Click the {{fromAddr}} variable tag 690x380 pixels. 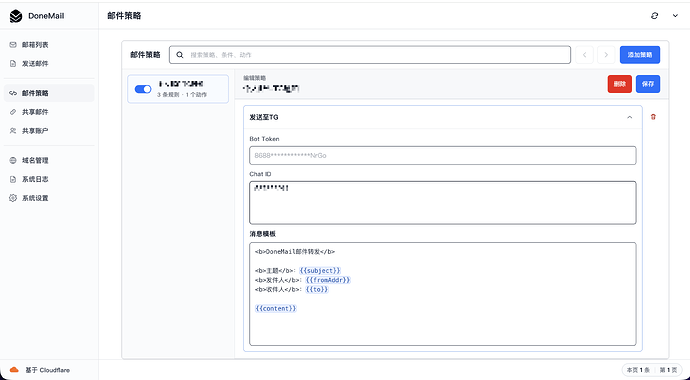(x=328, y=280)
